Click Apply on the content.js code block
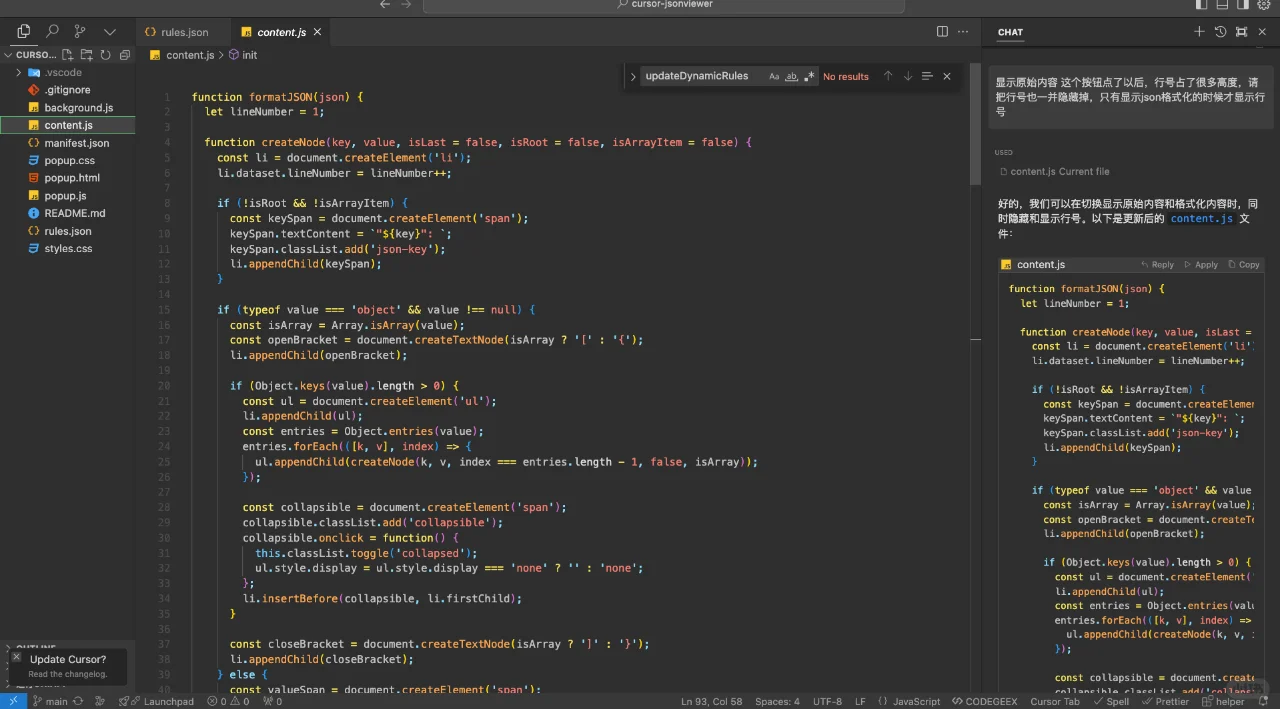Image resolution: width=1280 pixels, height=709 pixels. 1201,265
